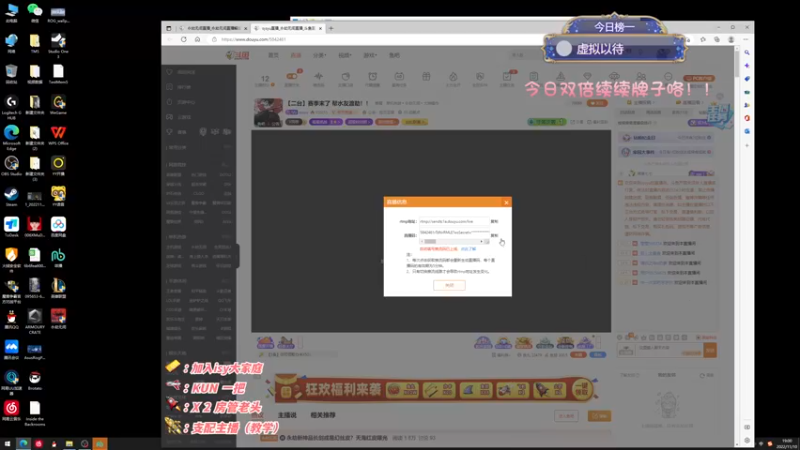Click the chat message input field
This screenshot has width=800, height=450.
point(668,350)
